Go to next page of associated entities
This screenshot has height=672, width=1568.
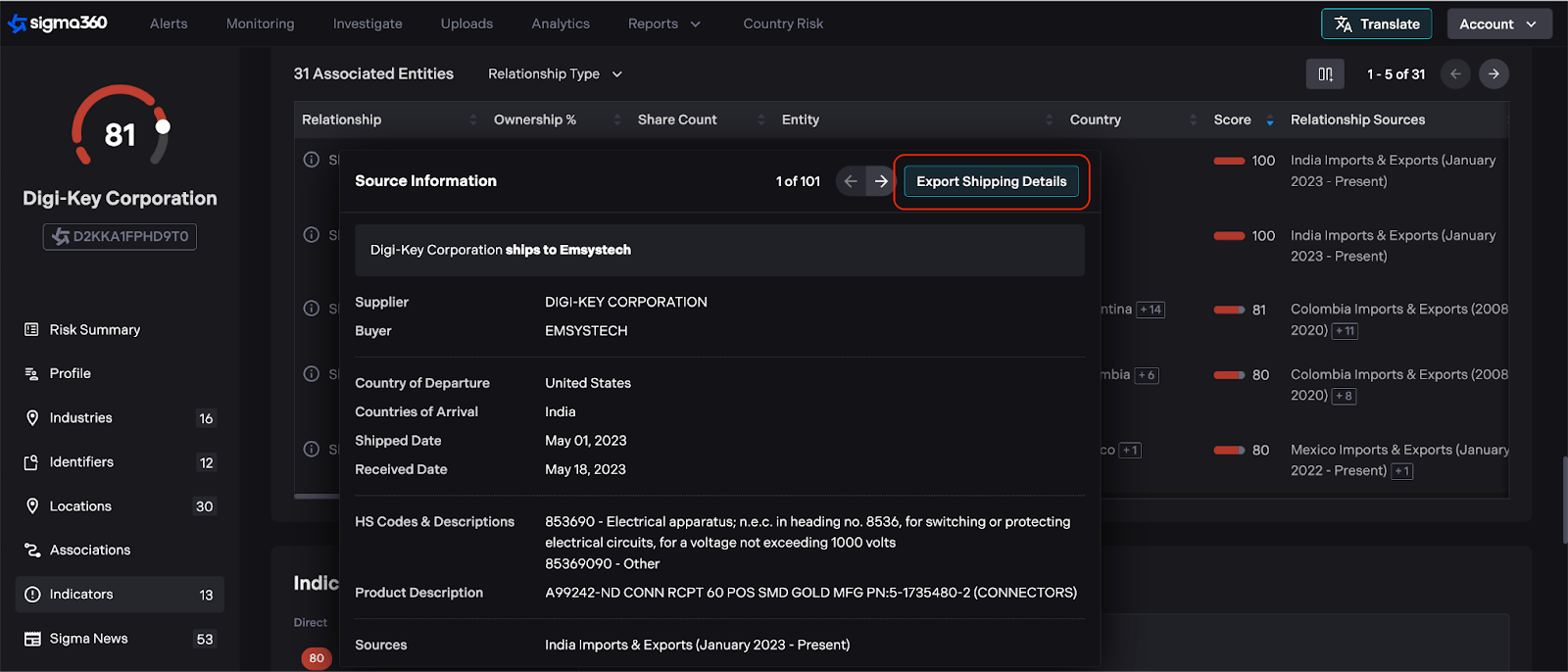point(1494,74)
